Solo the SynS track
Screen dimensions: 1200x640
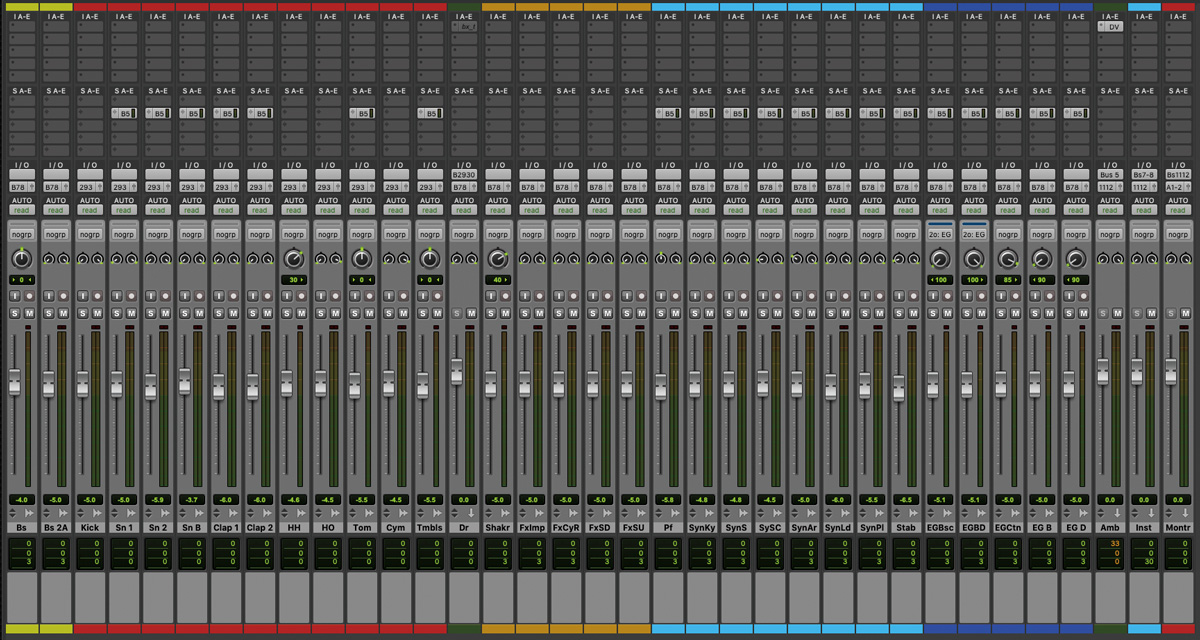tap(729, 313)
